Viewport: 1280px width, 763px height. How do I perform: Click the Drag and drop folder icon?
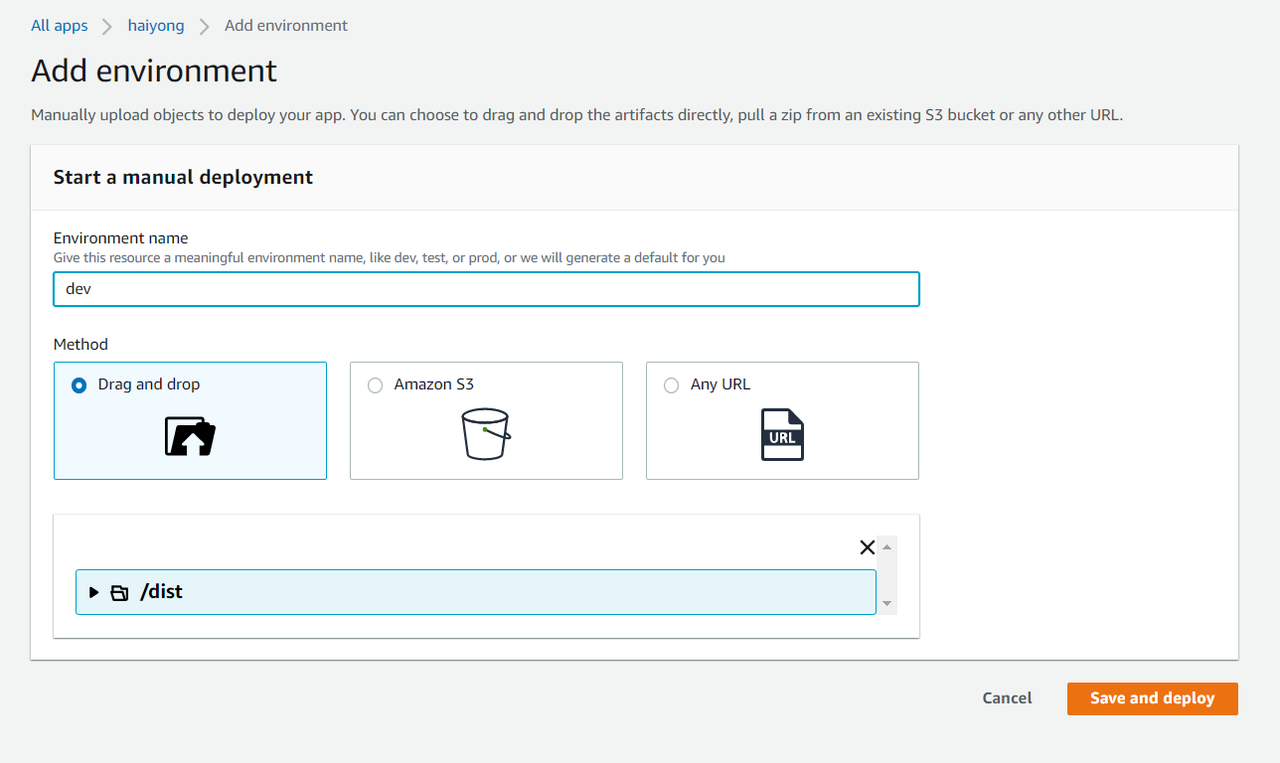(190, 436)
